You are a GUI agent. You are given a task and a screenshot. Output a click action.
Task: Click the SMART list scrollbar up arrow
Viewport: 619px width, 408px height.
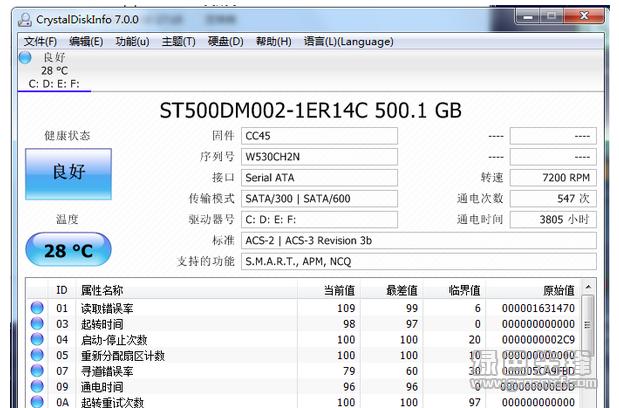(588, 287)
